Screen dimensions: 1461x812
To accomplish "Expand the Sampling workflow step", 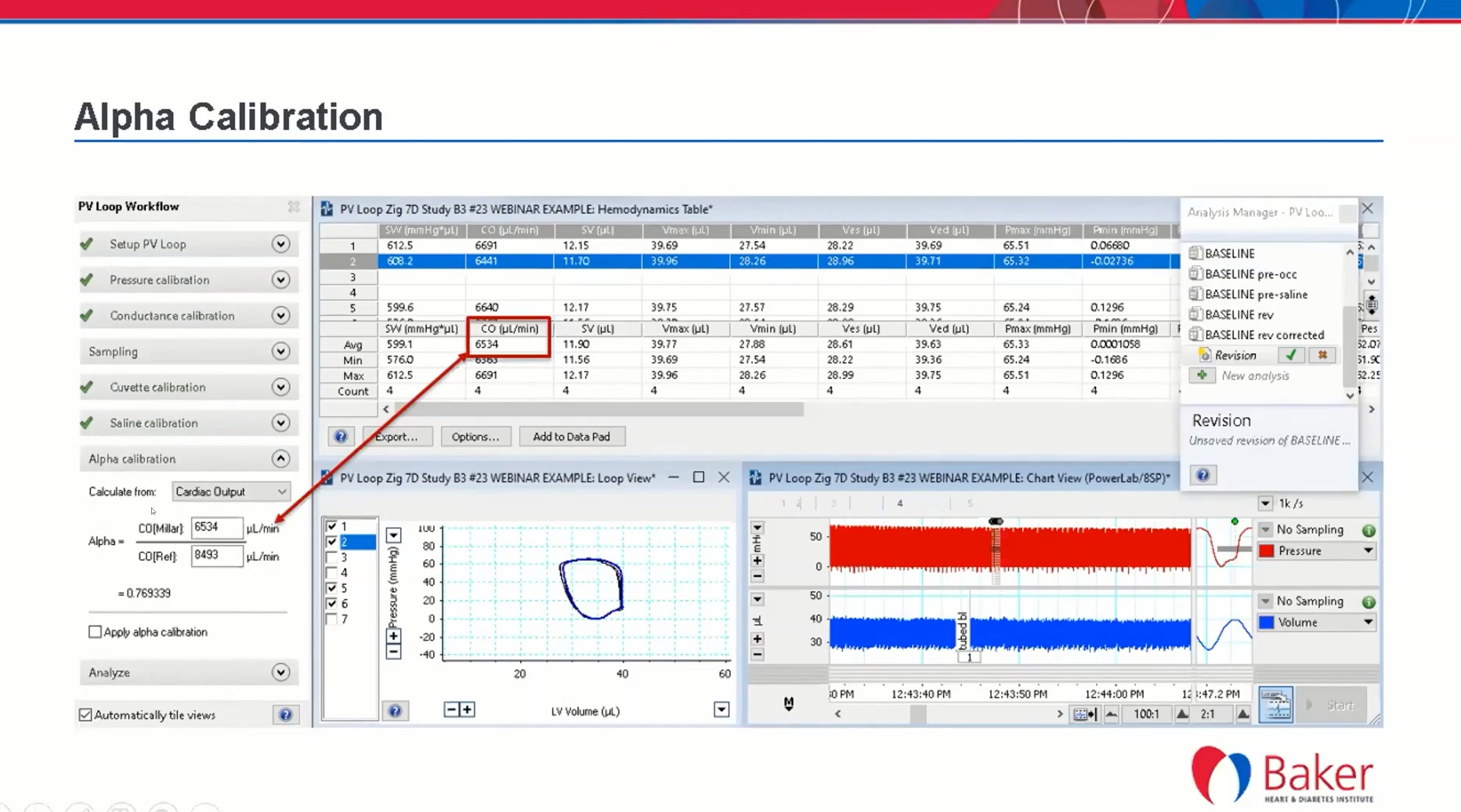I will coord(280,352).
